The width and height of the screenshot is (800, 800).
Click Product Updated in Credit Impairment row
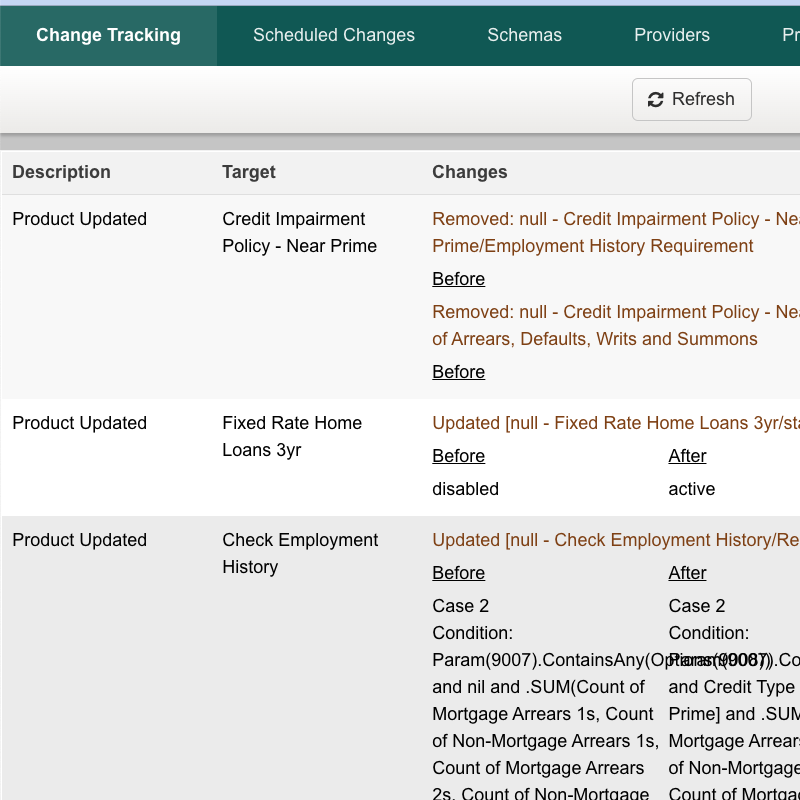point(80,219)
